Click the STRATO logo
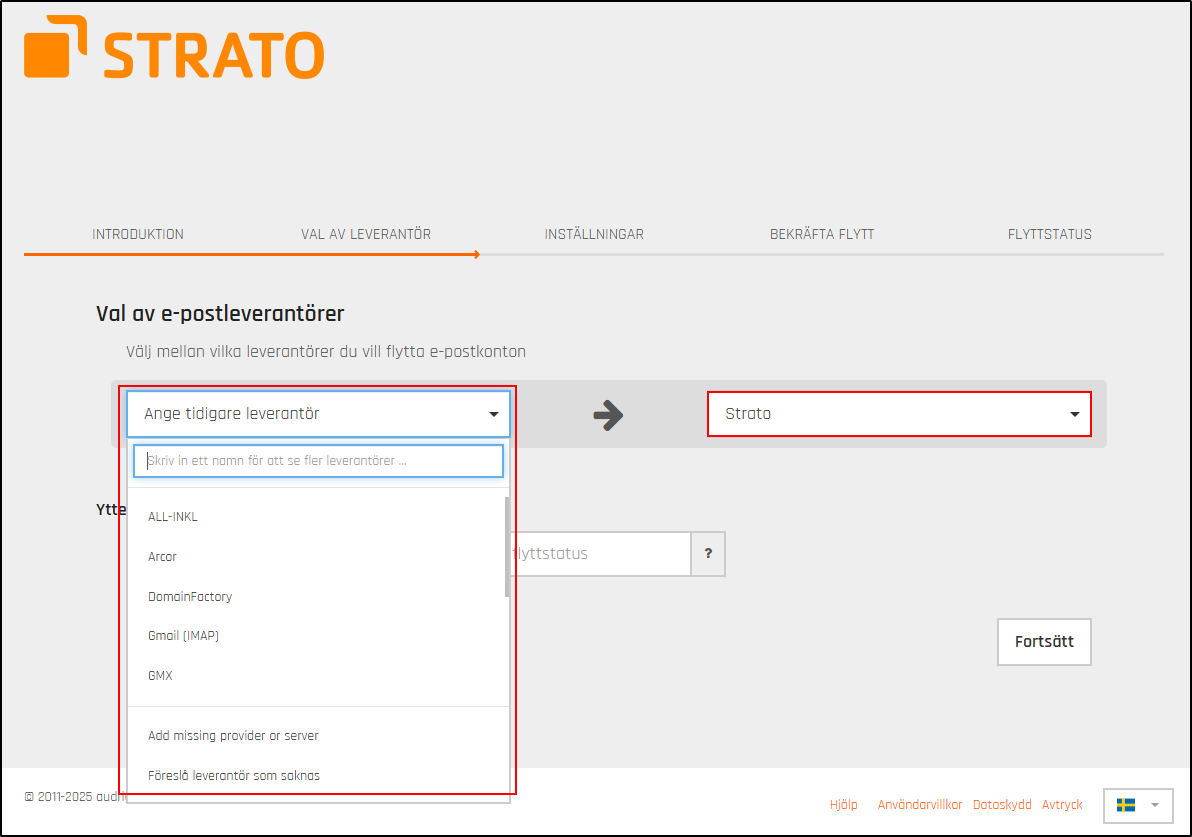The width and height of the screenshot is (1192, 837). click(x=174, y=48)
